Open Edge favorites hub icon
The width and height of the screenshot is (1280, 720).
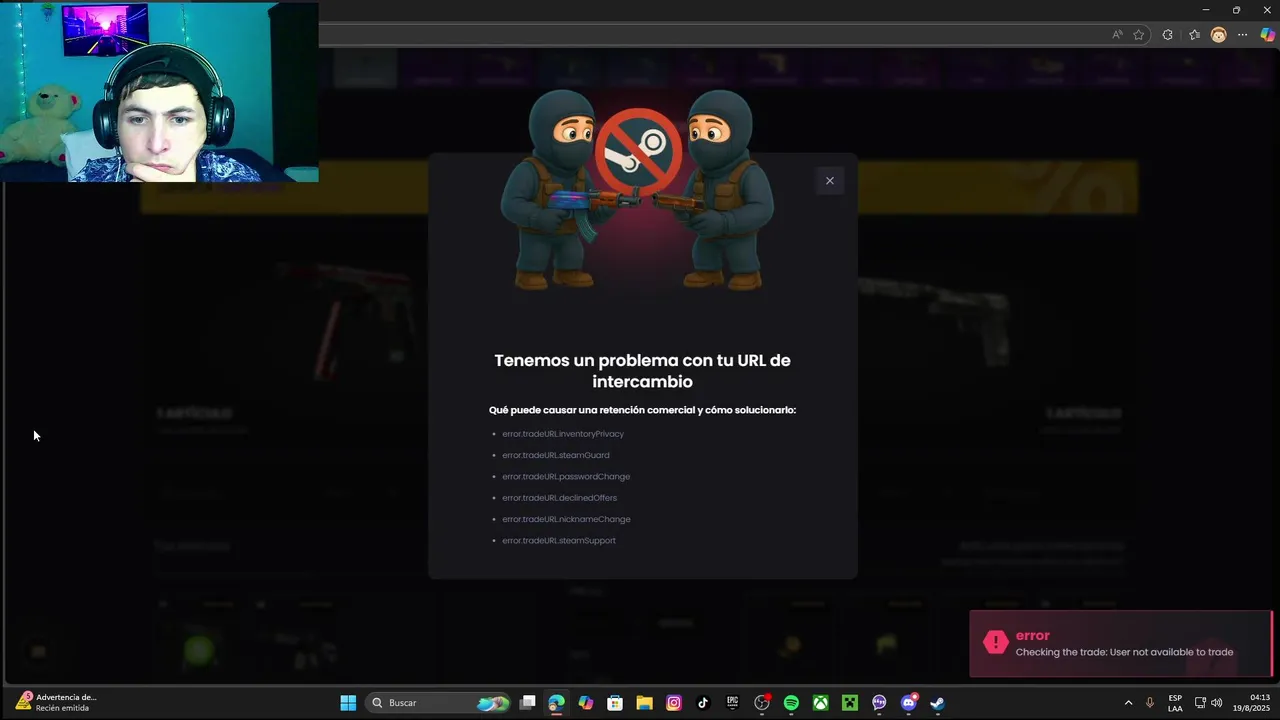pos(1194,35)
